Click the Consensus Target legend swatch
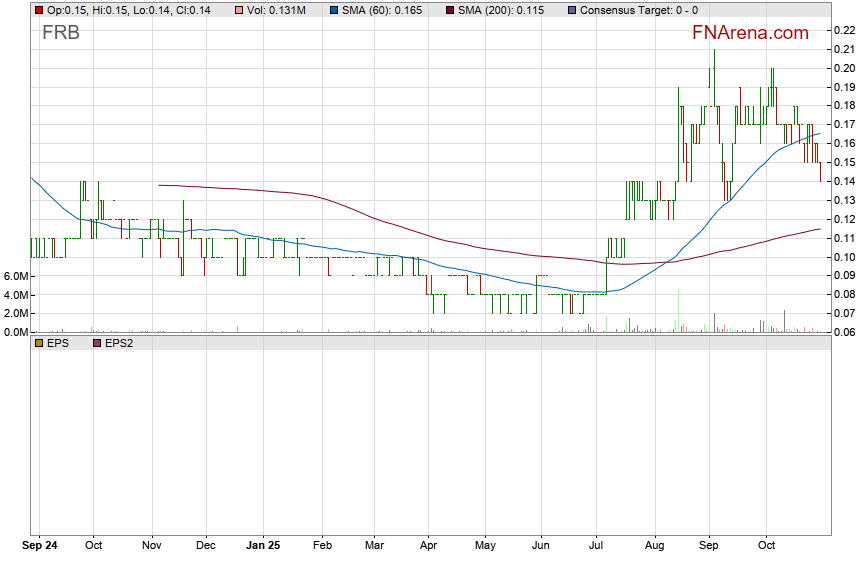 571,10
